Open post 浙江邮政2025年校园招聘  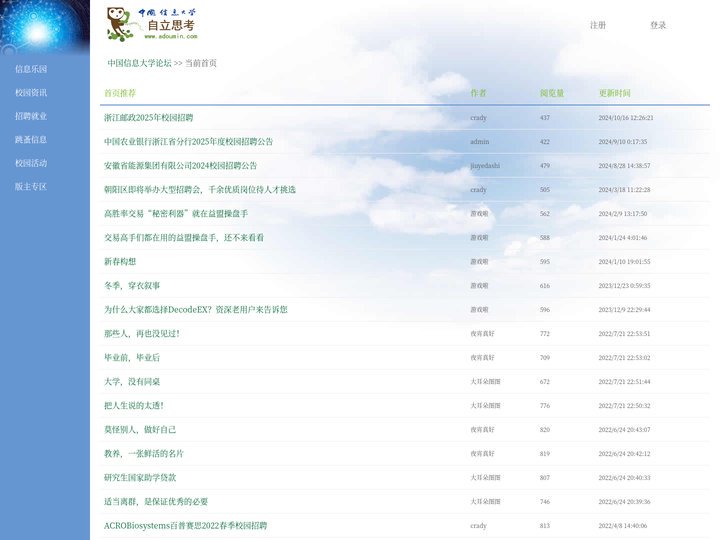148,118
